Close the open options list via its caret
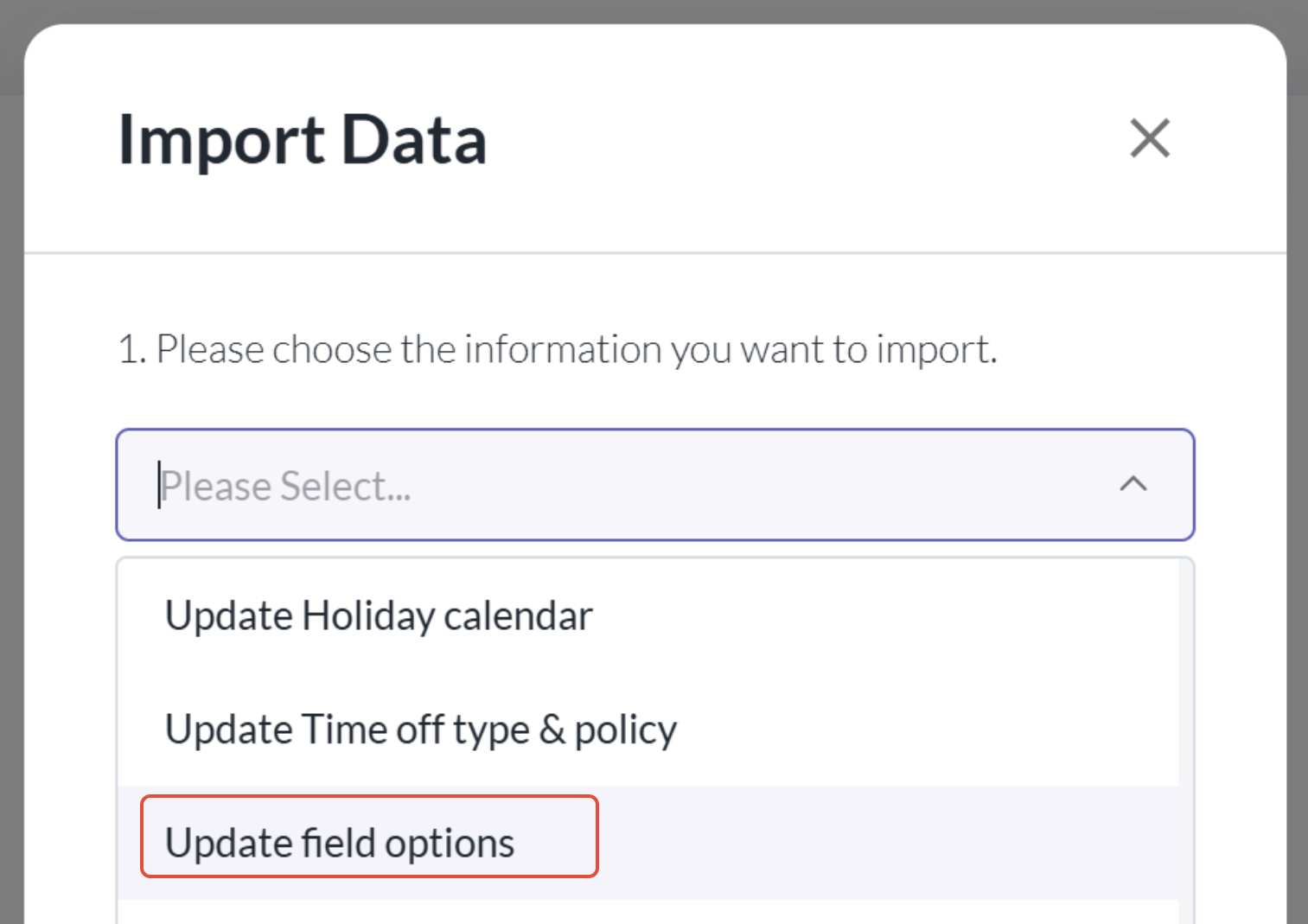 pos(1133,484)
